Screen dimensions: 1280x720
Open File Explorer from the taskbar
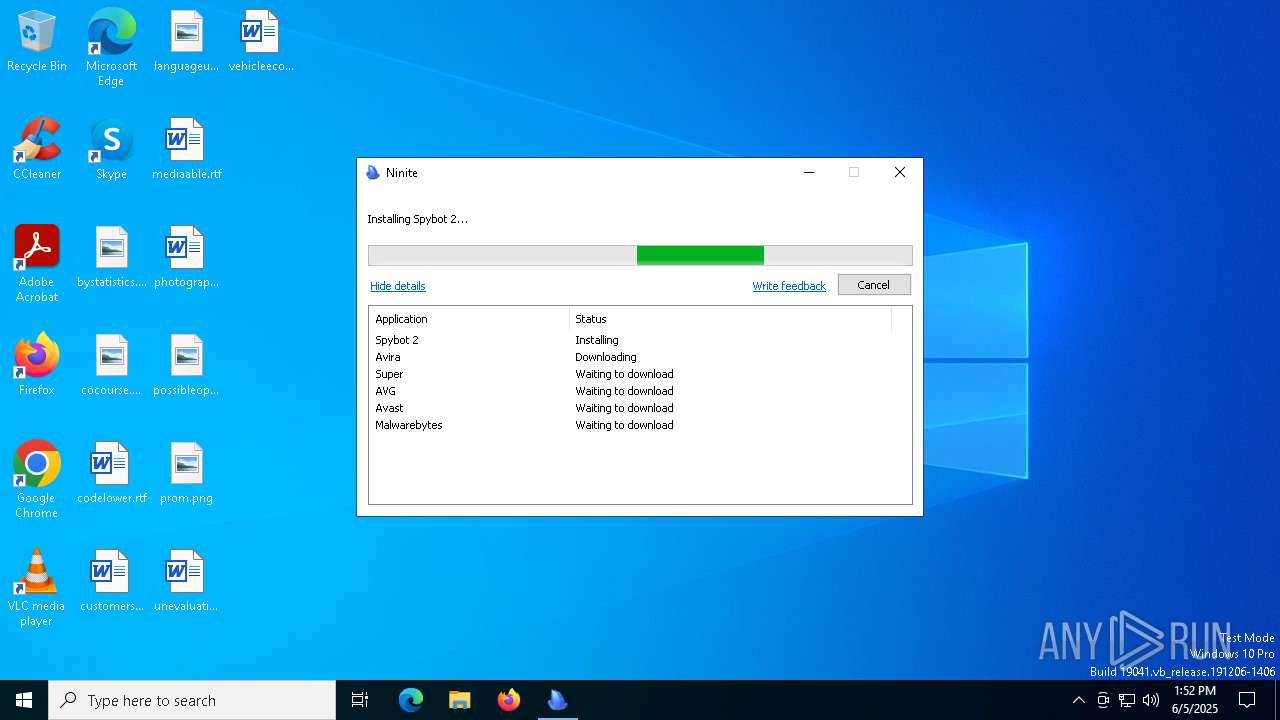pos(460,700)
